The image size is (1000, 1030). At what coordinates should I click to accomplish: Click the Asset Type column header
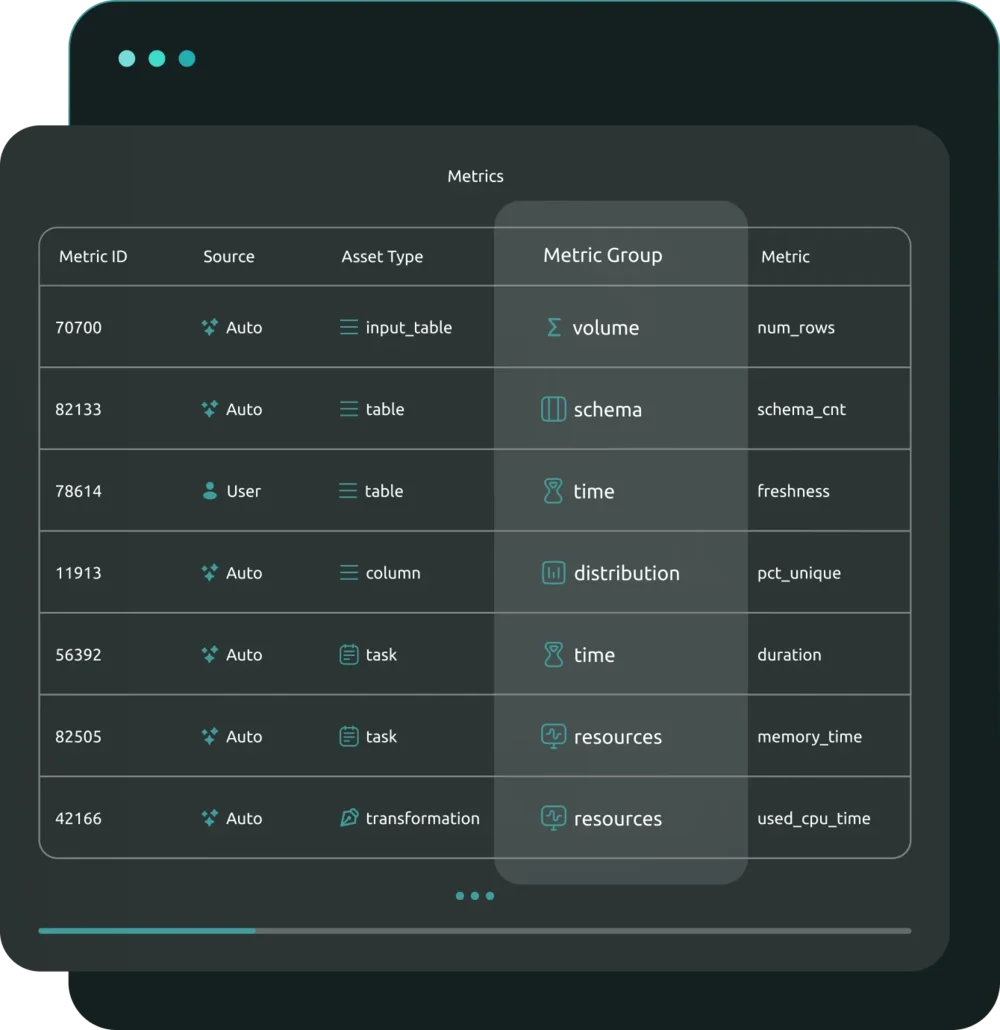pos(382,256)
